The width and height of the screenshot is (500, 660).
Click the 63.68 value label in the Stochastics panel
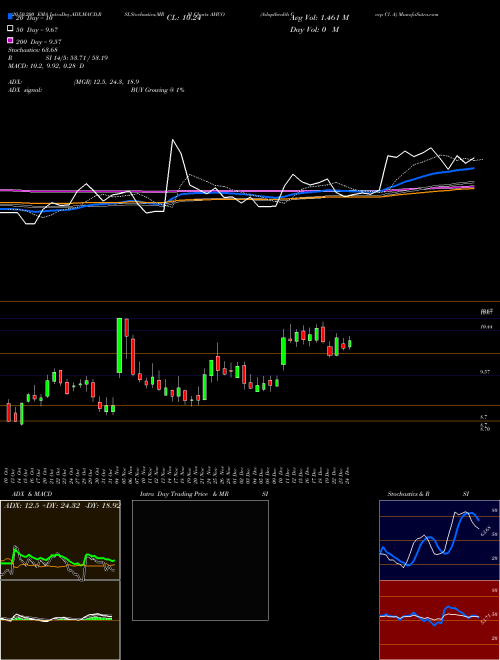485,530
